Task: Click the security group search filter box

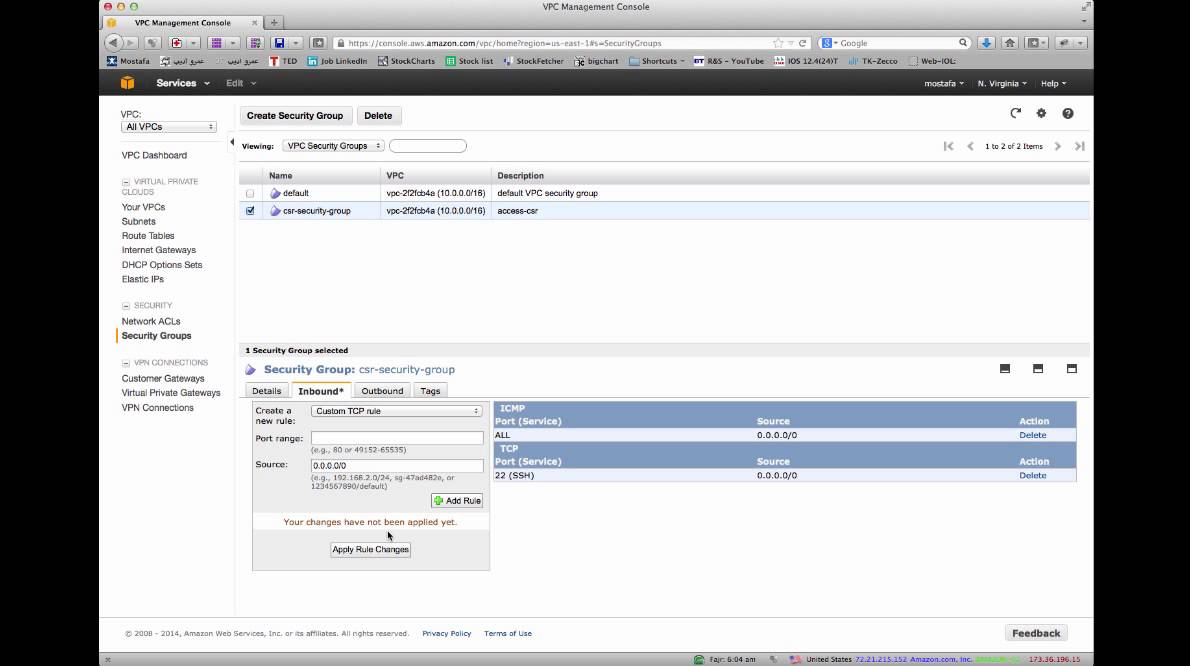Action: 428,146
